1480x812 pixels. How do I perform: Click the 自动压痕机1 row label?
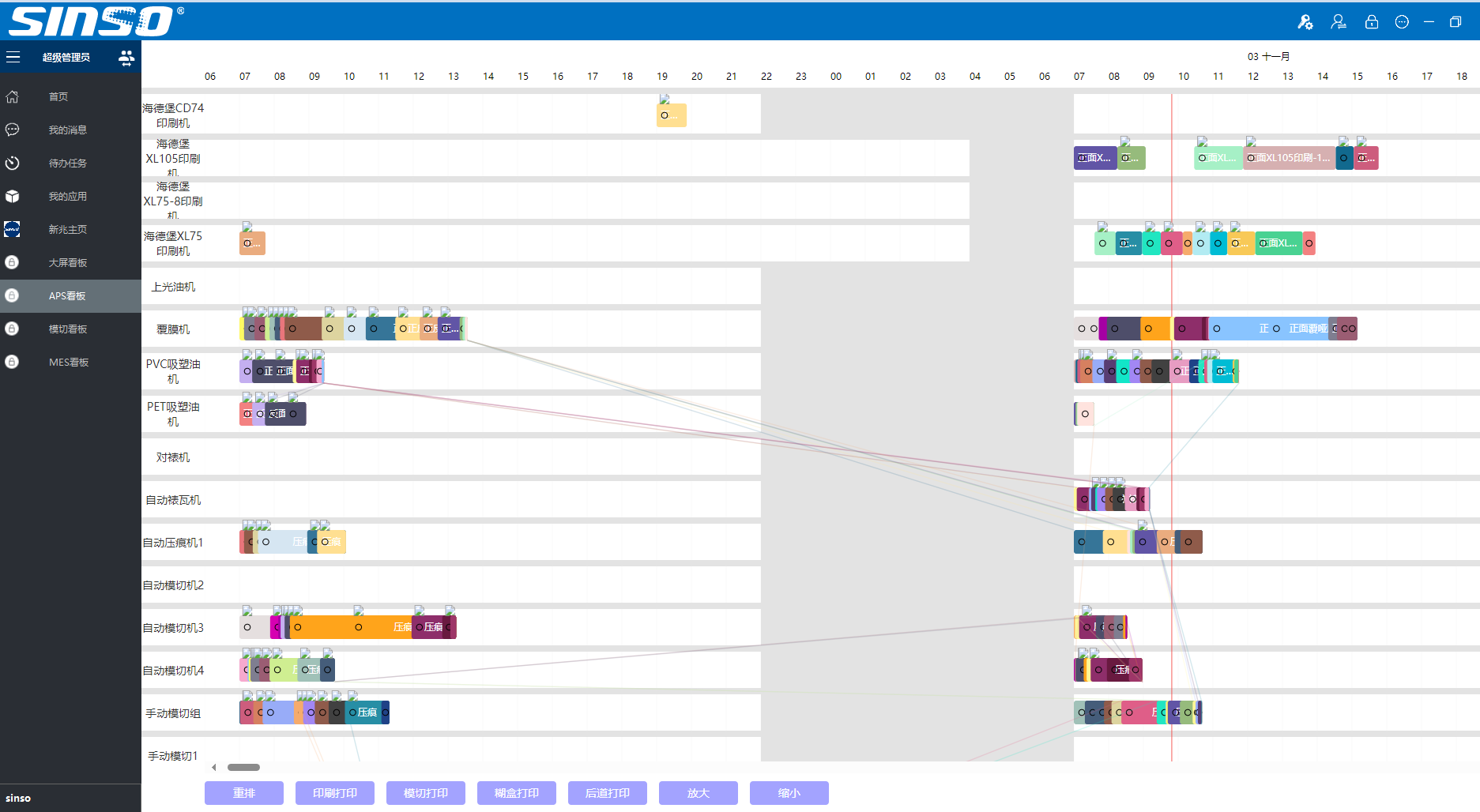(x=173, y=543)
